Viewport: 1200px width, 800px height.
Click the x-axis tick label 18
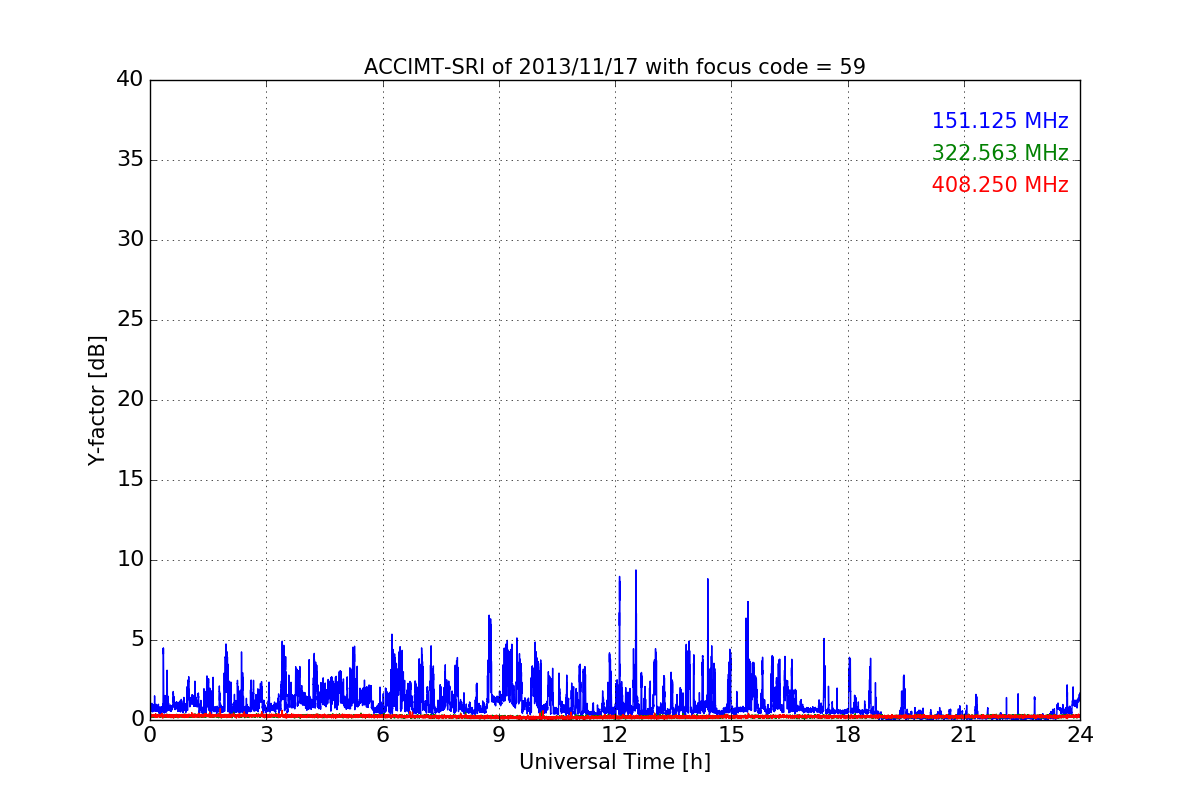847,735
